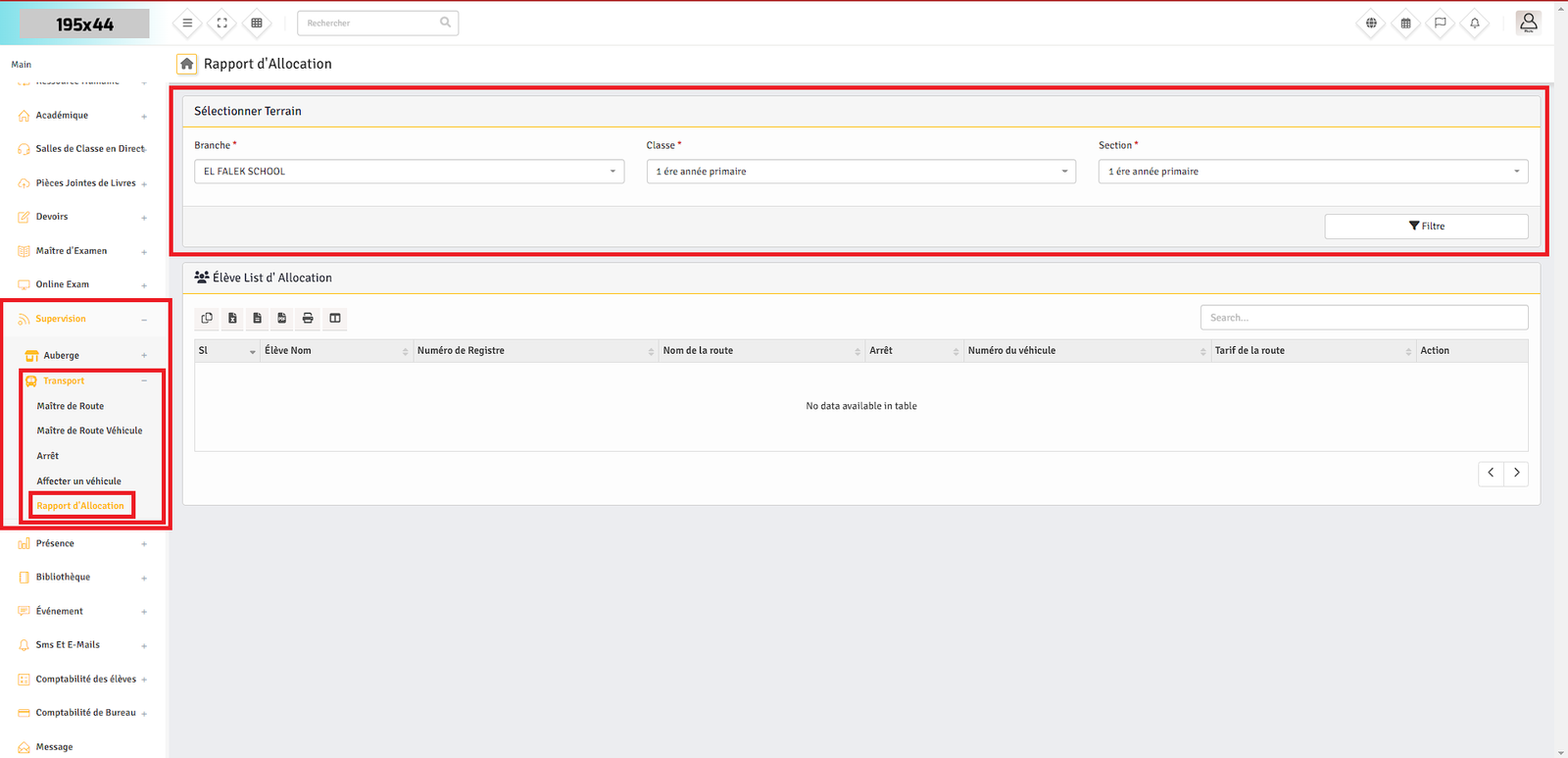Click the home icon beside Rapport d'Allocation
This screenshot has height=758, width=1568.
tap(186, 64)
